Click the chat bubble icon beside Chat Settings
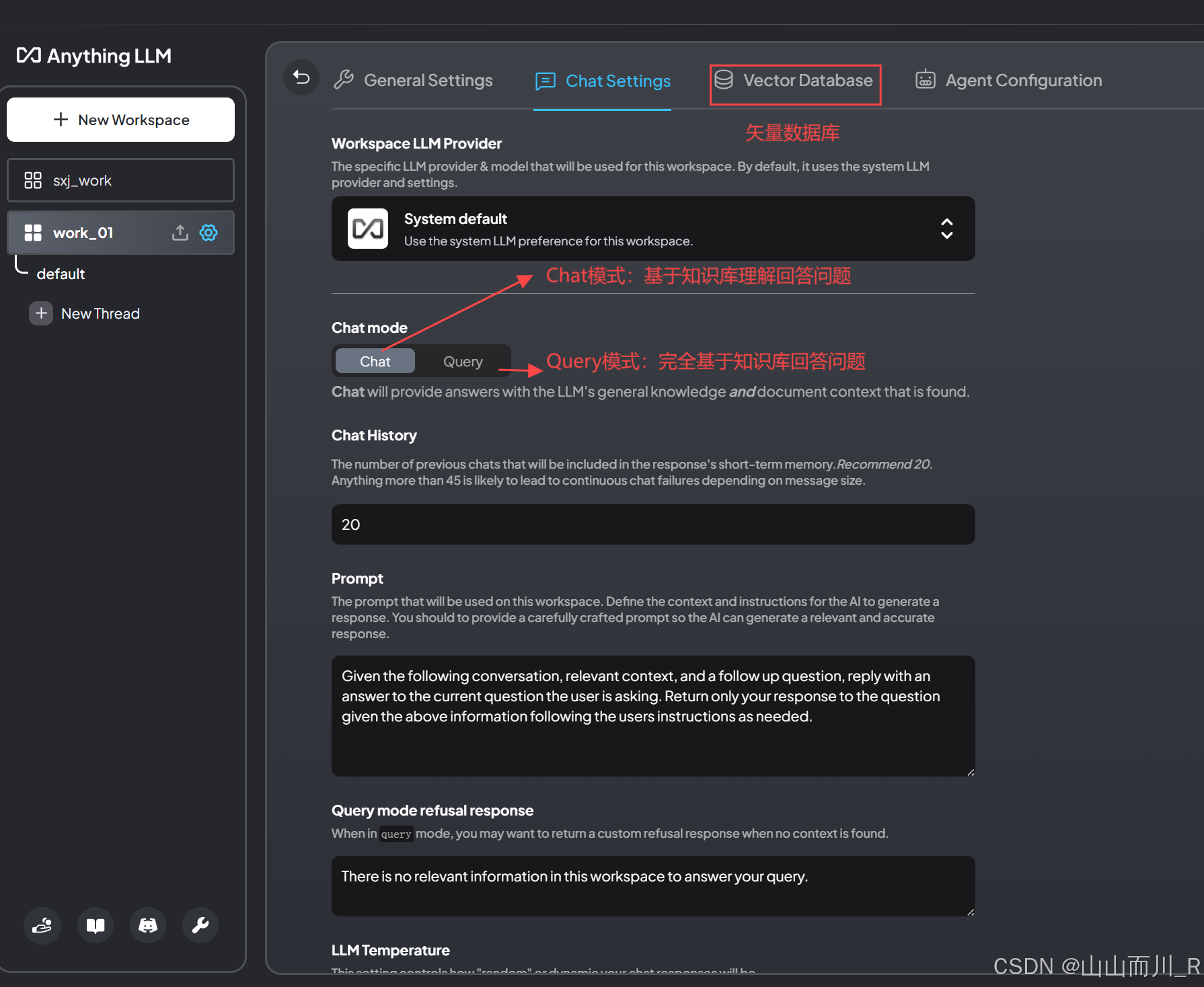The height and width of the screenshot is (987, 1204). 545,81
